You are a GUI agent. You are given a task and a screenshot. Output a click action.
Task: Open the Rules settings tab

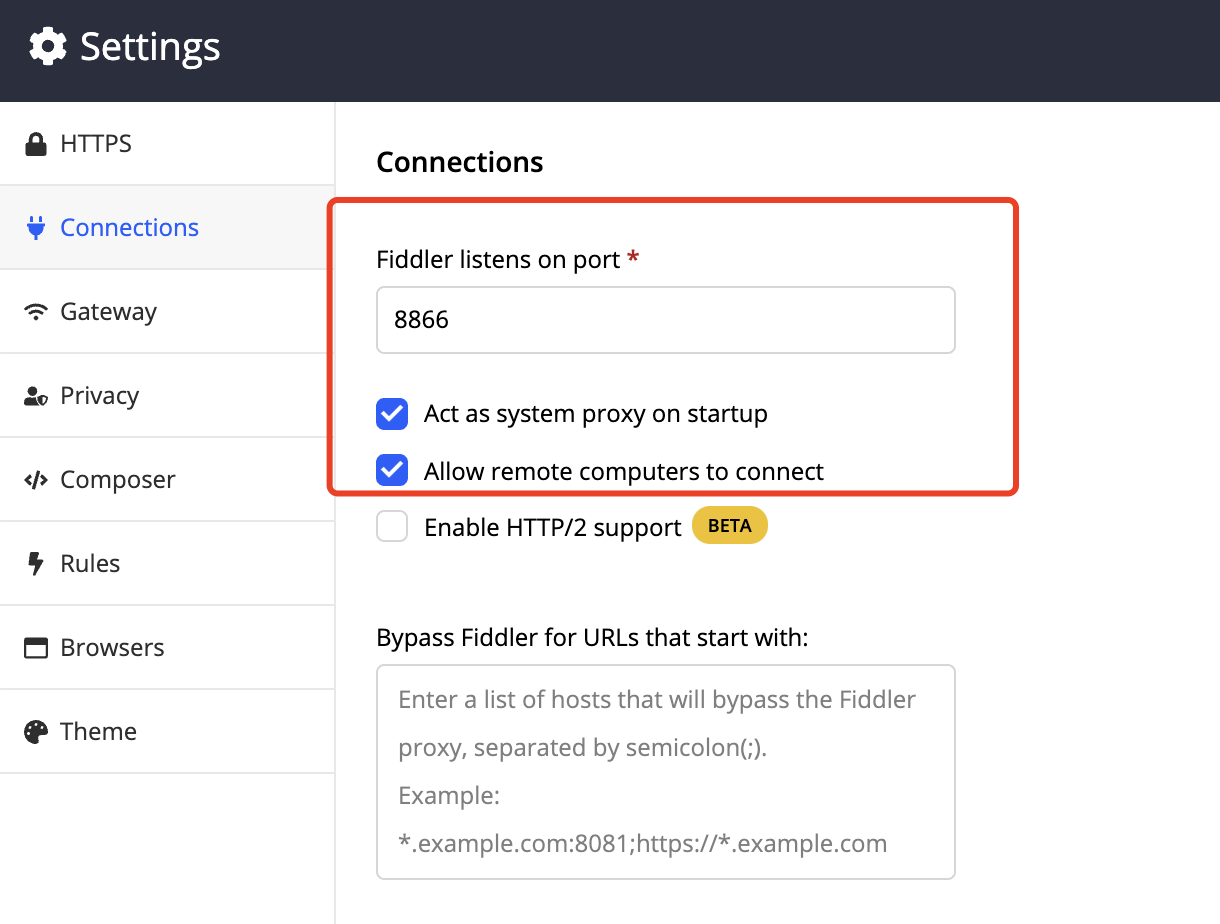90,564
